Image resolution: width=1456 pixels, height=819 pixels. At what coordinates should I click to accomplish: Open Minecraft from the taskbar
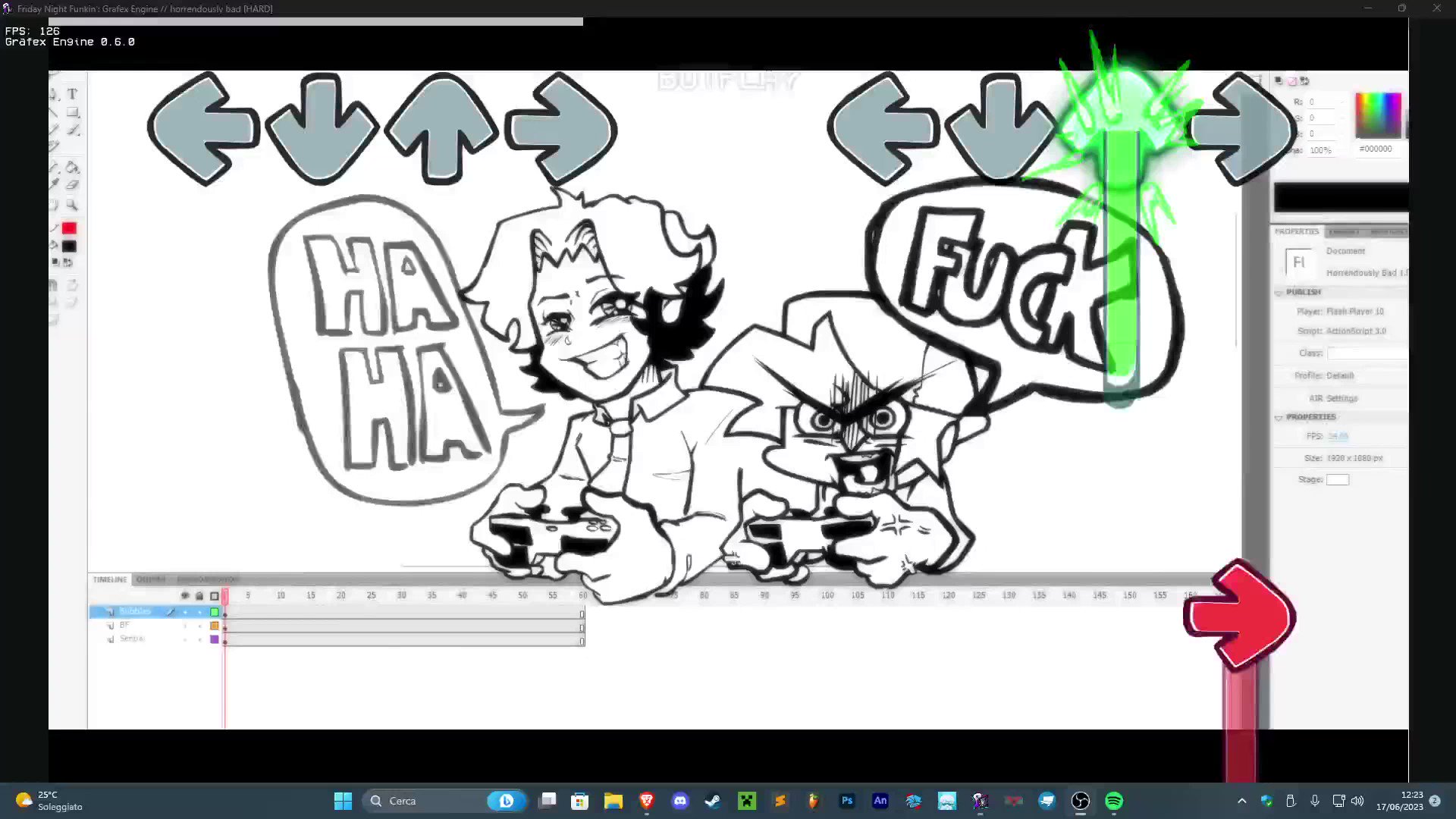(x=747, y=801)
